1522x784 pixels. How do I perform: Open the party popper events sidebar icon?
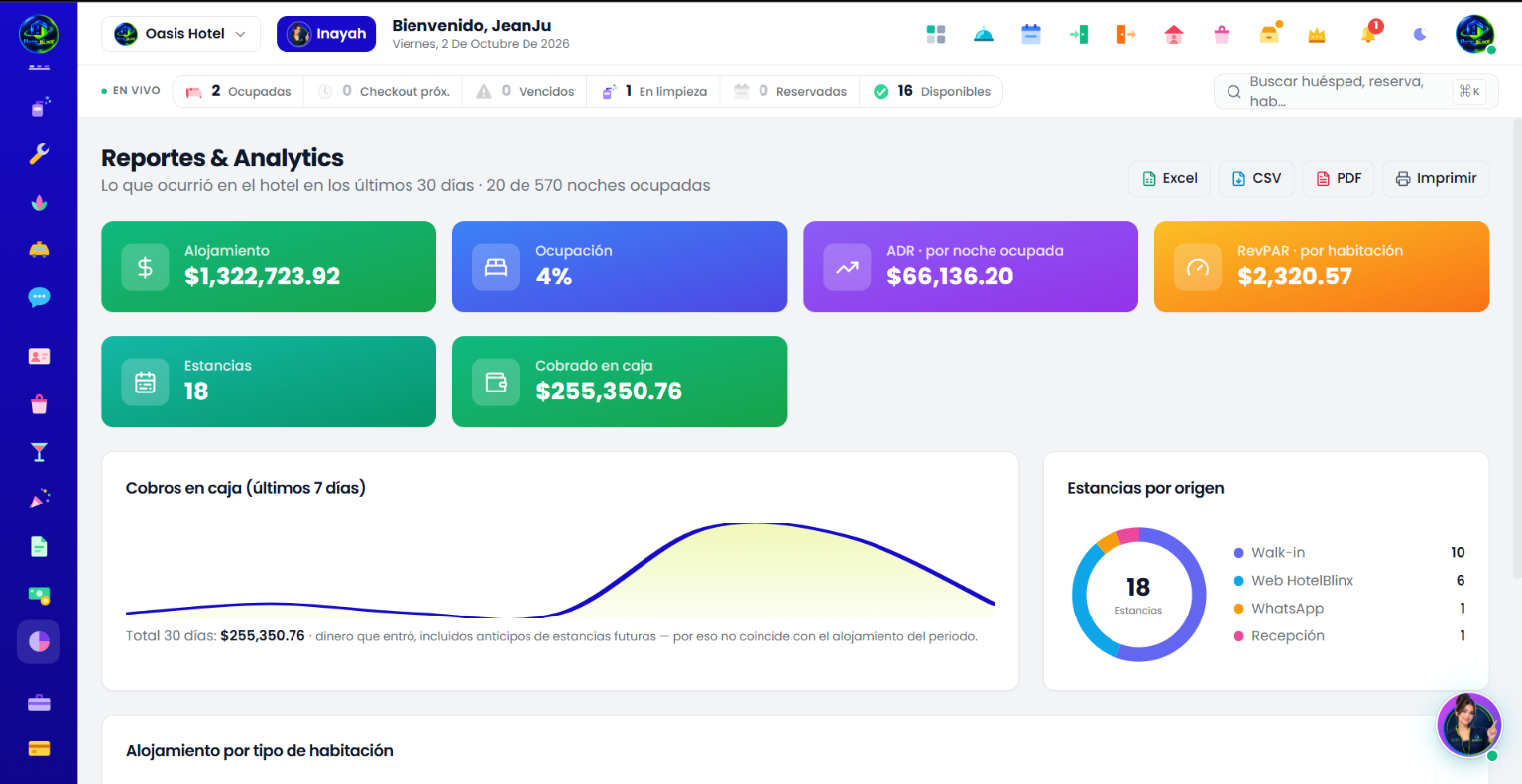[39, 500]
